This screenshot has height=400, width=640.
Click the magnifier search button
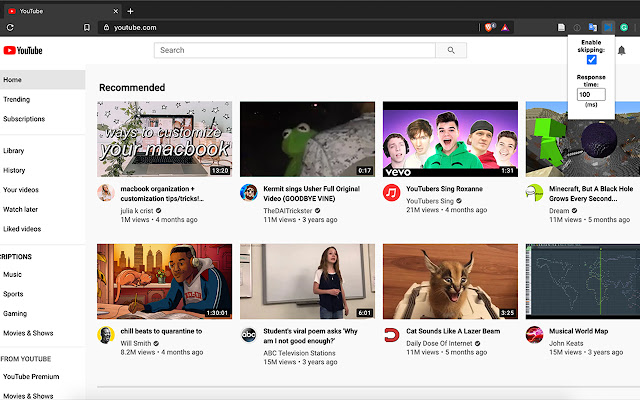451,50
